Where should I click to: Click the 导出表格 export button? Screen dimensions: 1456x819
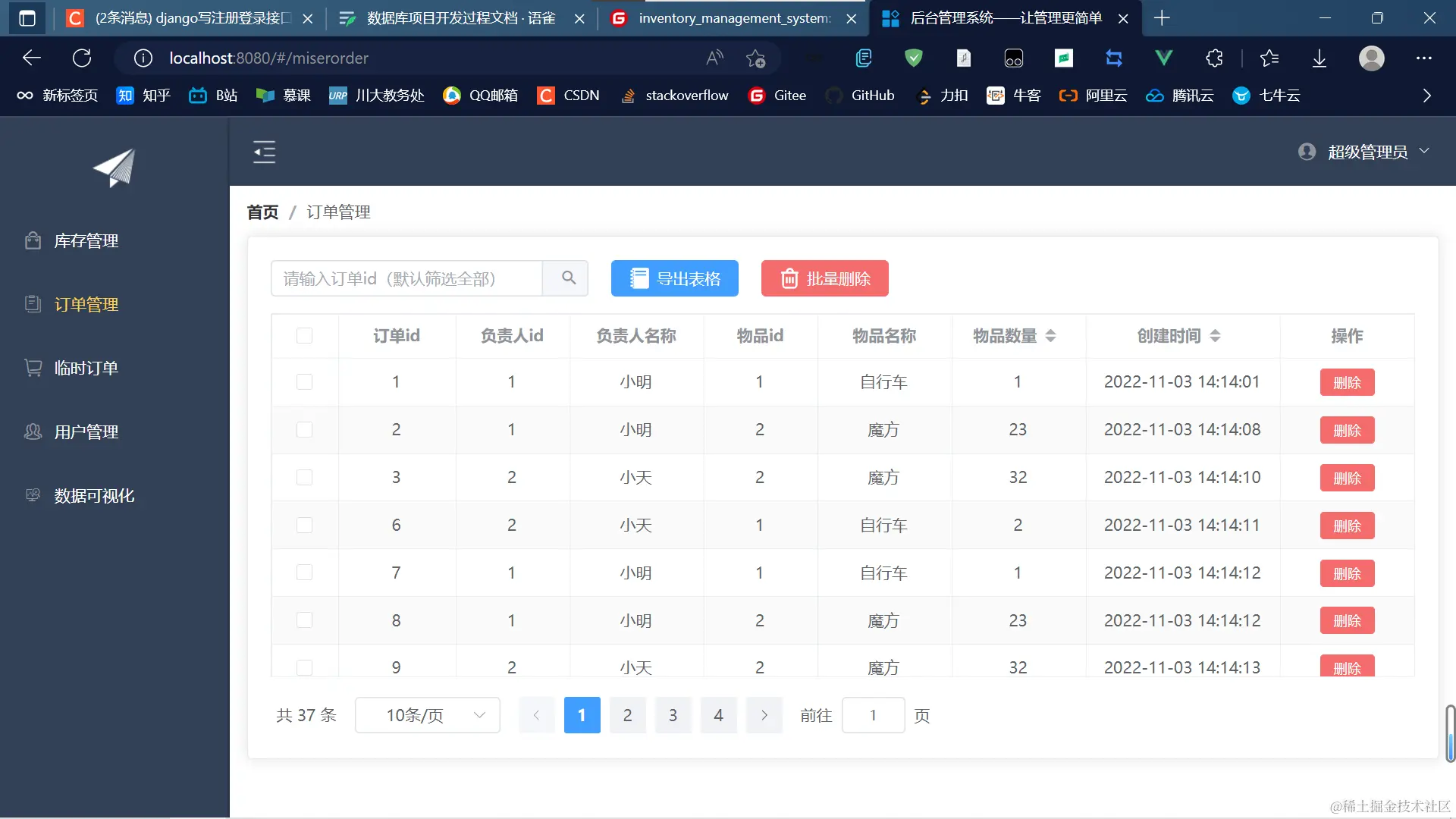pos(675,278)
